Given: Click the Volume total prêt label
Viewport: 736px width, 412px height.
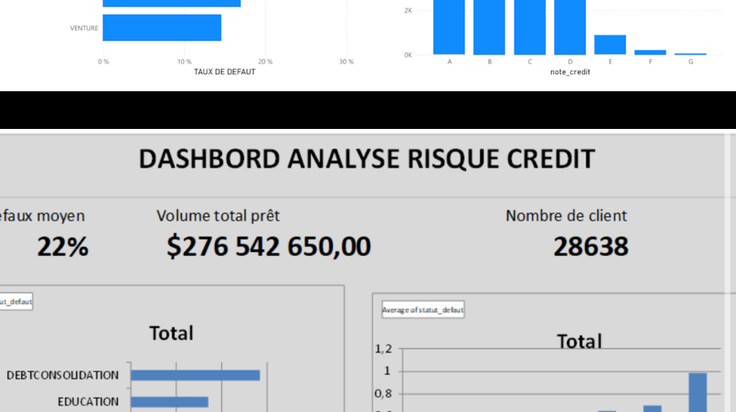Looking at the screenshot, I should pos(218,216).
